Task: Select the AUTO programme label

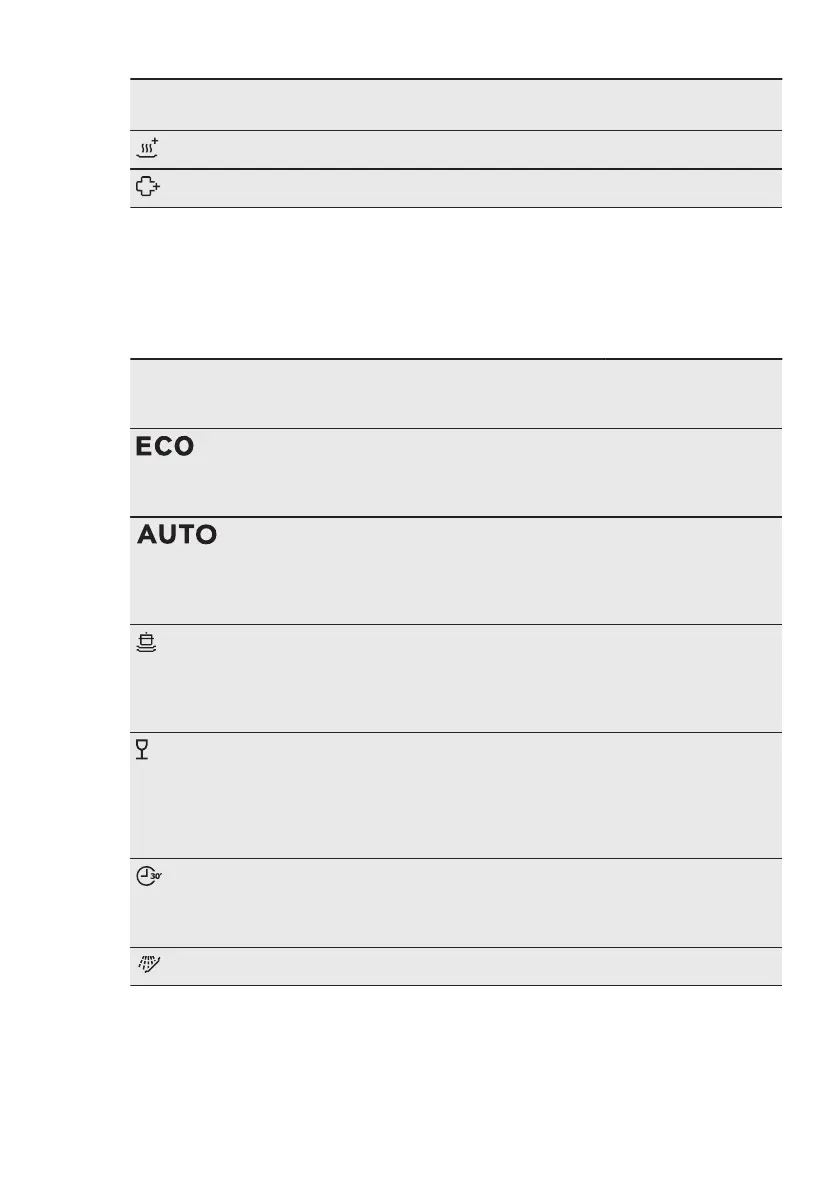Action: click(x=177, y=536)
